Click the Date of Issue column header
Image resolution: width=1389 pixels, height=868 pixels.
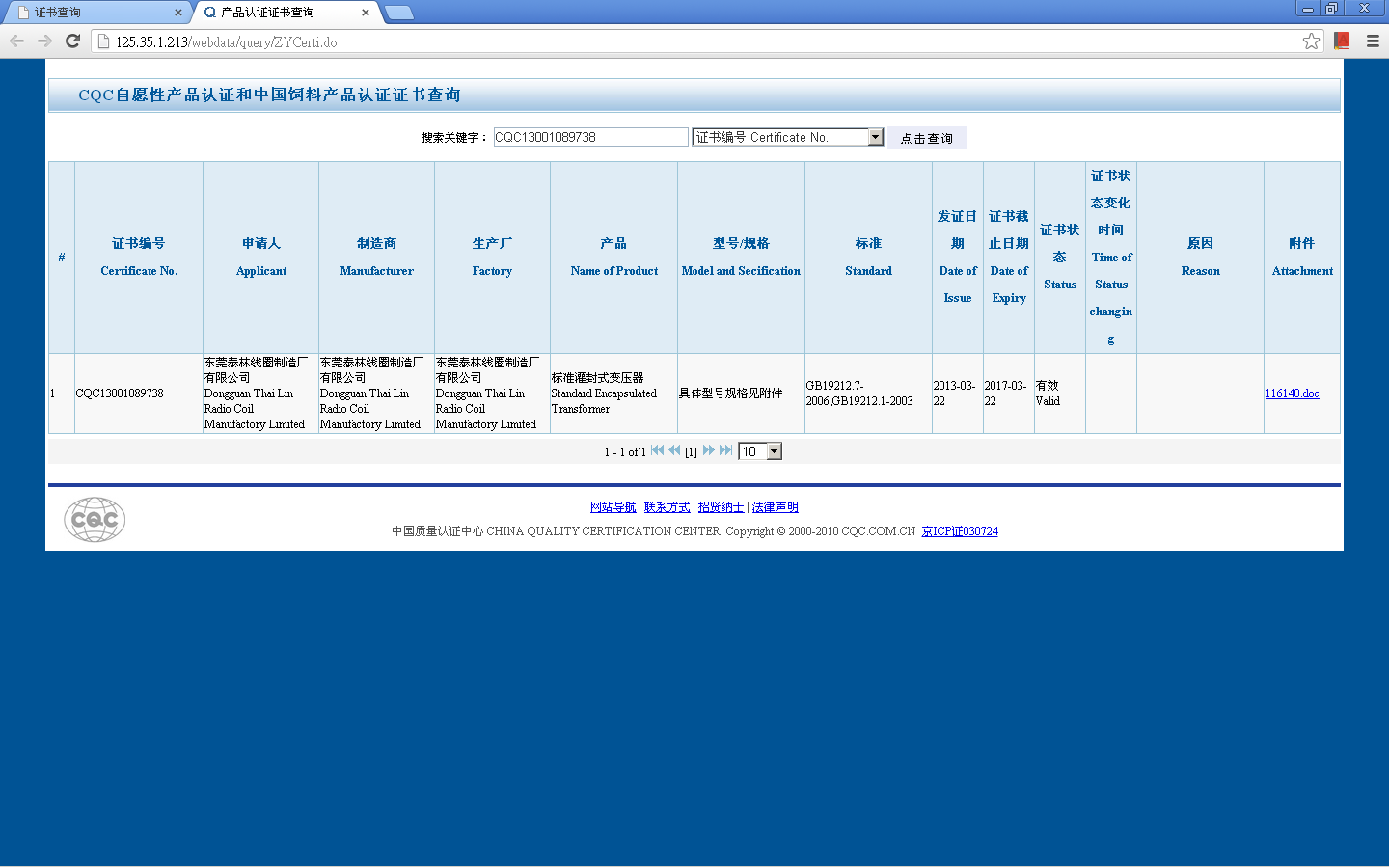(x=958, y=258)
